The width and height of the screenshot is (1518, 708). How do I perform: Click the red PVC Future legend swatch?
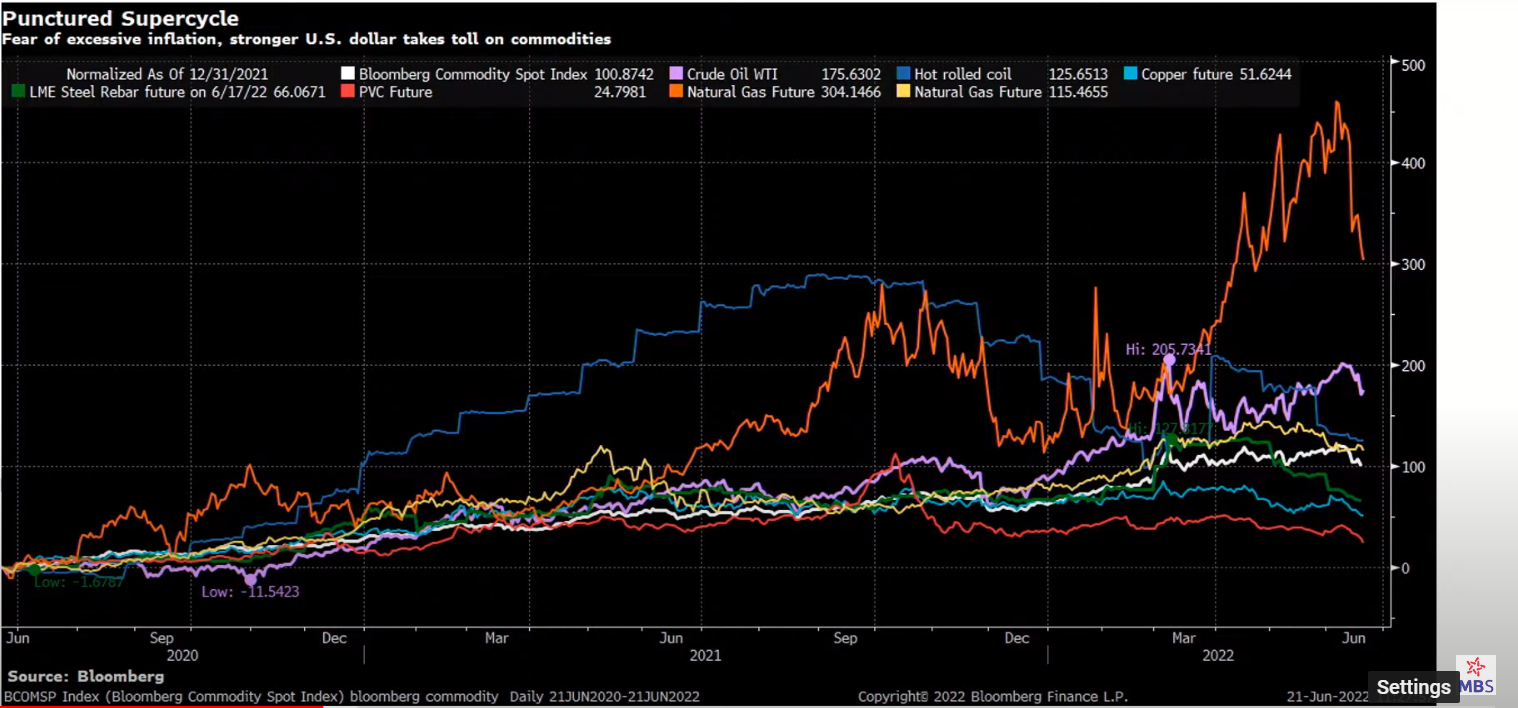[x=348, y=92]
